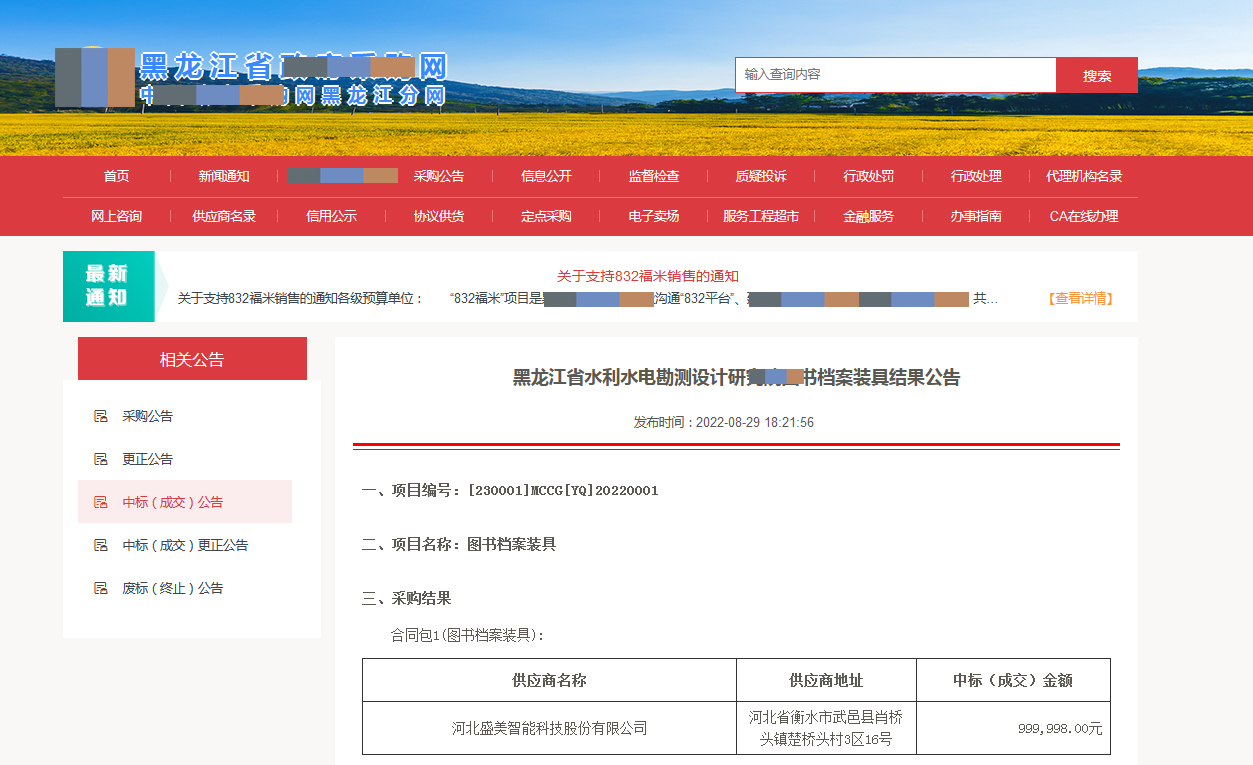Screen dimensions: 1253x765
Task: Click the icon beside 中标（成交）更正公告
Action: pyautogui.click(x=100, y=545)
